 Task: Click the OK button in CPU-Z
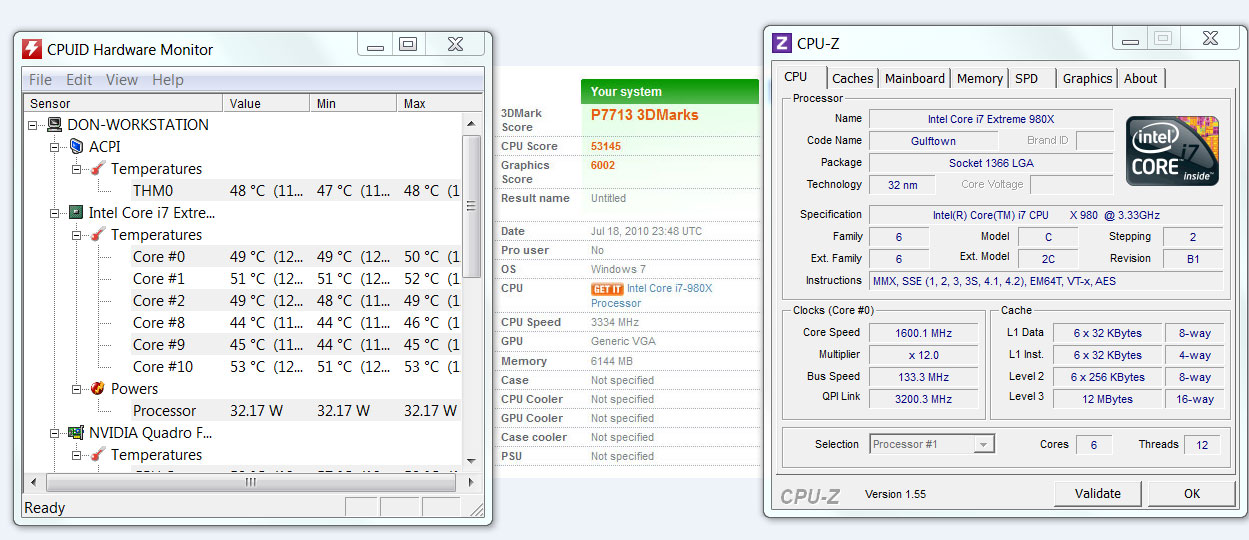tap(1192, 493)
